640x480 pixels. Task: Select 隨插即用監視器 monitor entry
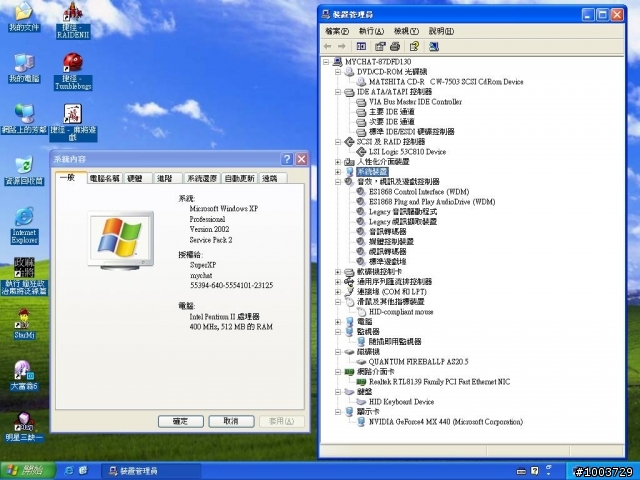click(395, 342)
